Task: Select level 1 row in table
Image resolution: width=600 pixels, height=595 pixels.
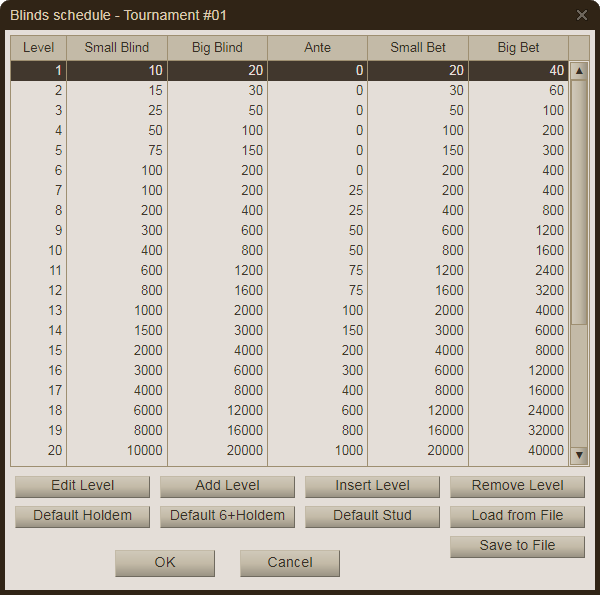Action: 290,71
